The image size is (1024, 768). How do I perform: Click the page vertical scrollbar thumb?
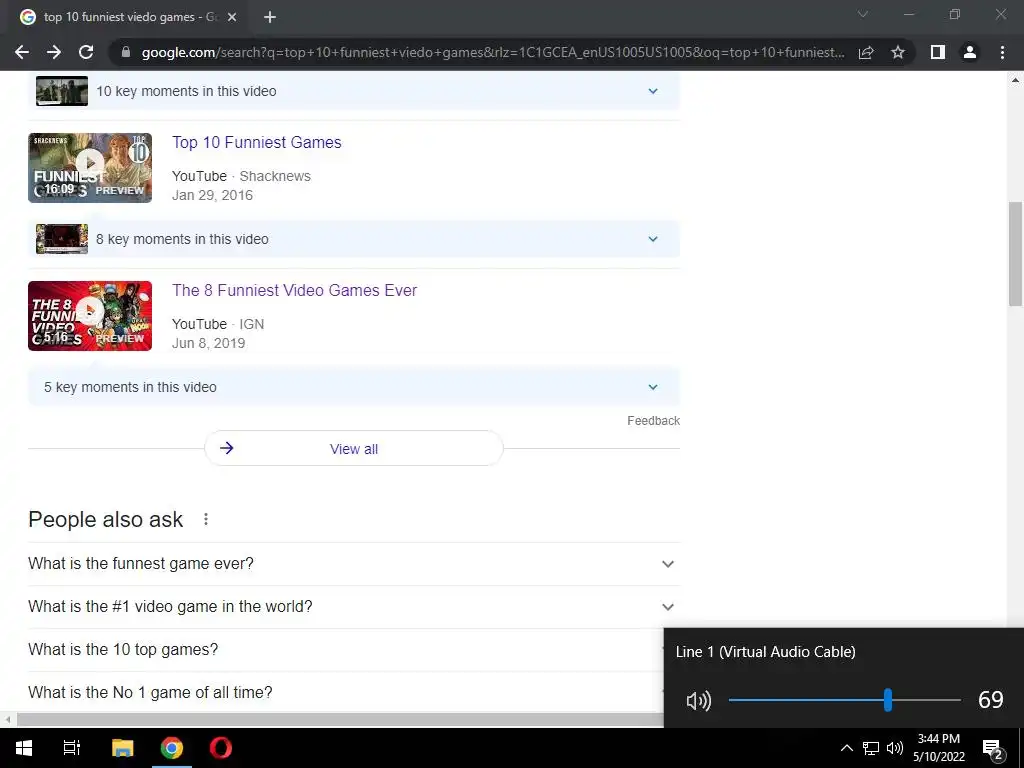pyautogui.click(x=1015, y=254)
